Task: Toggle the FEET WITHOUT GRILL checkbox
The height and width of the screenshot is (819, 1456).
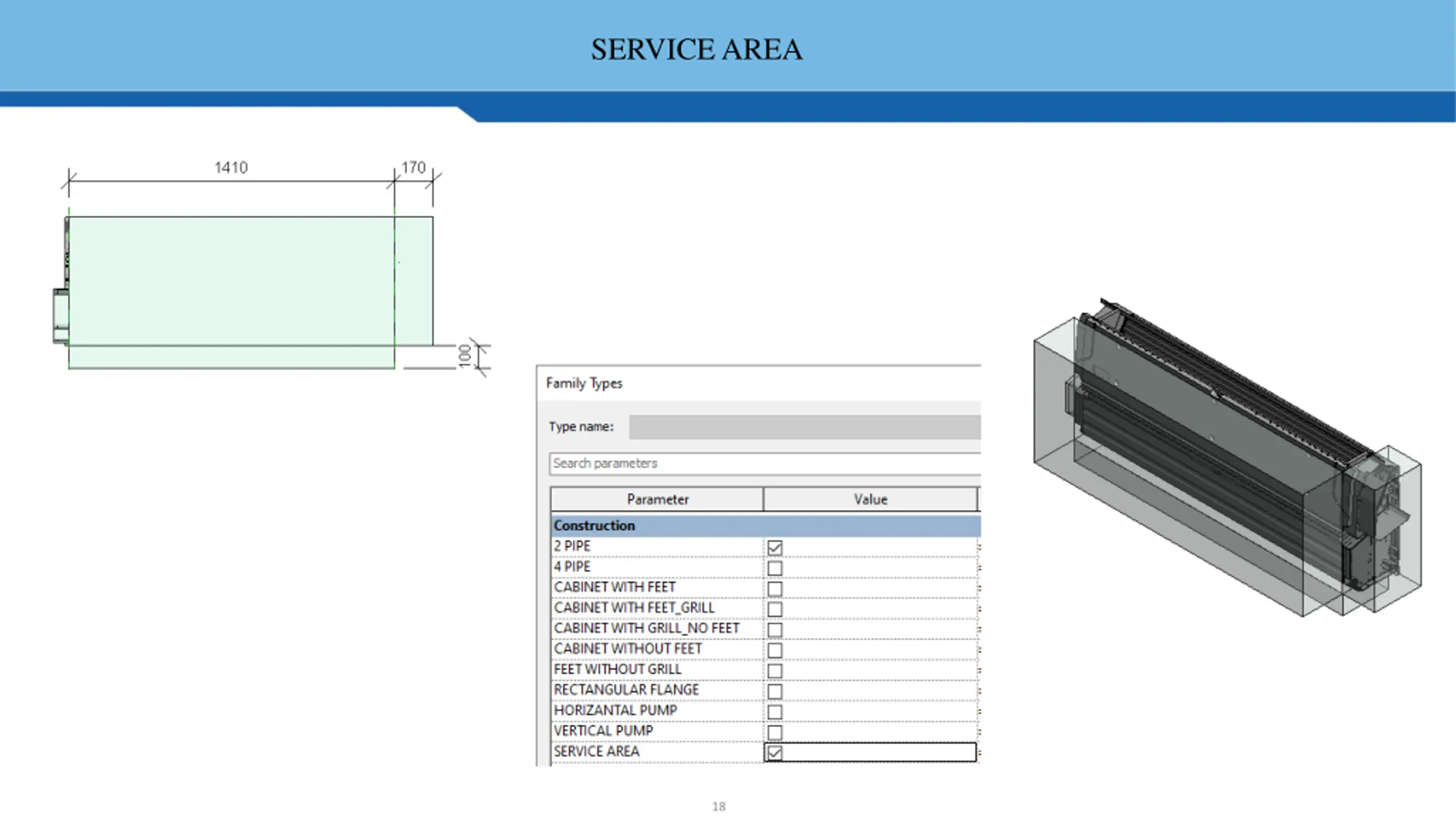Action: 775,670
